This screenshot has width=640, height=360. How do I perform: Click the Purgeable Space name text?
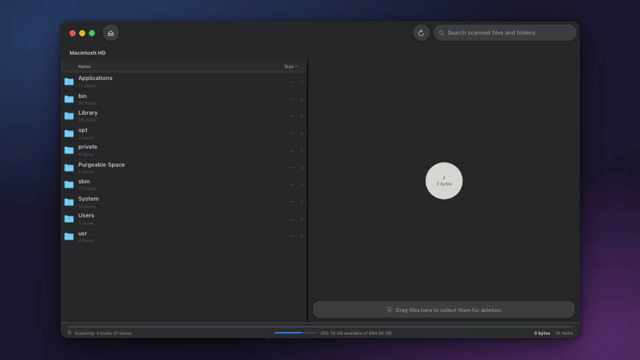[x=101, y=164]
